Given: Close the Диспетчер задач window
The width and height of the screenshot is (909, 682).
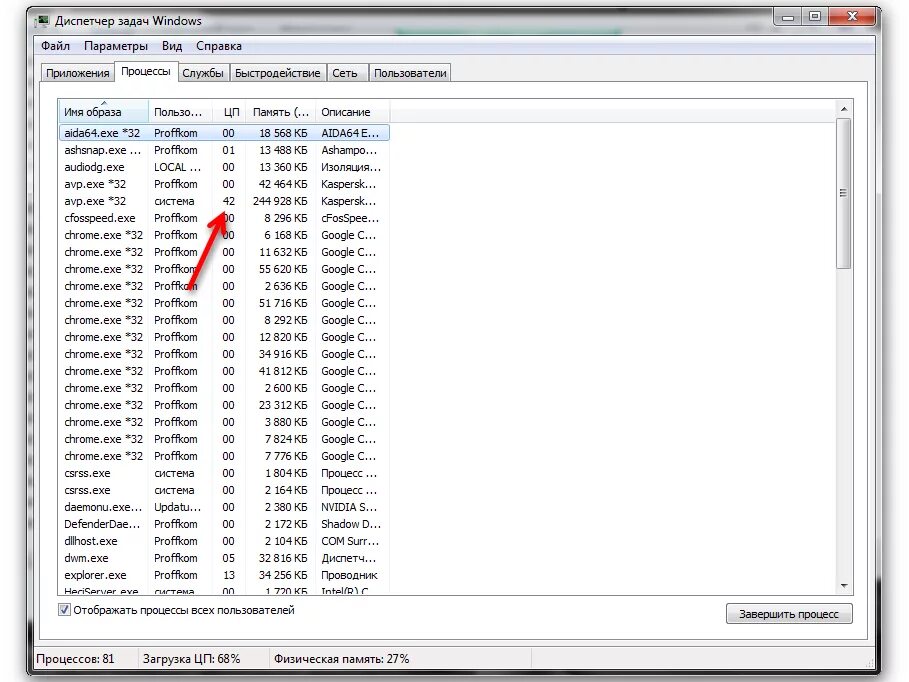Looking at the screenshot, I should (852, 17).
